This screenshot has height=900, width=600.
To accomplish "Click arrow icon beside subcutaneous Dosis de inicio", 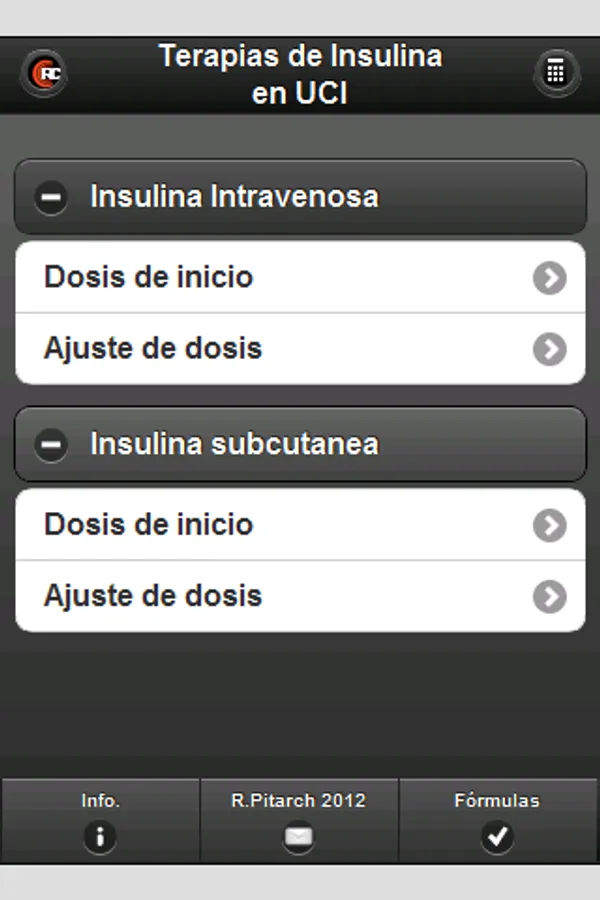I will point(549,525).
